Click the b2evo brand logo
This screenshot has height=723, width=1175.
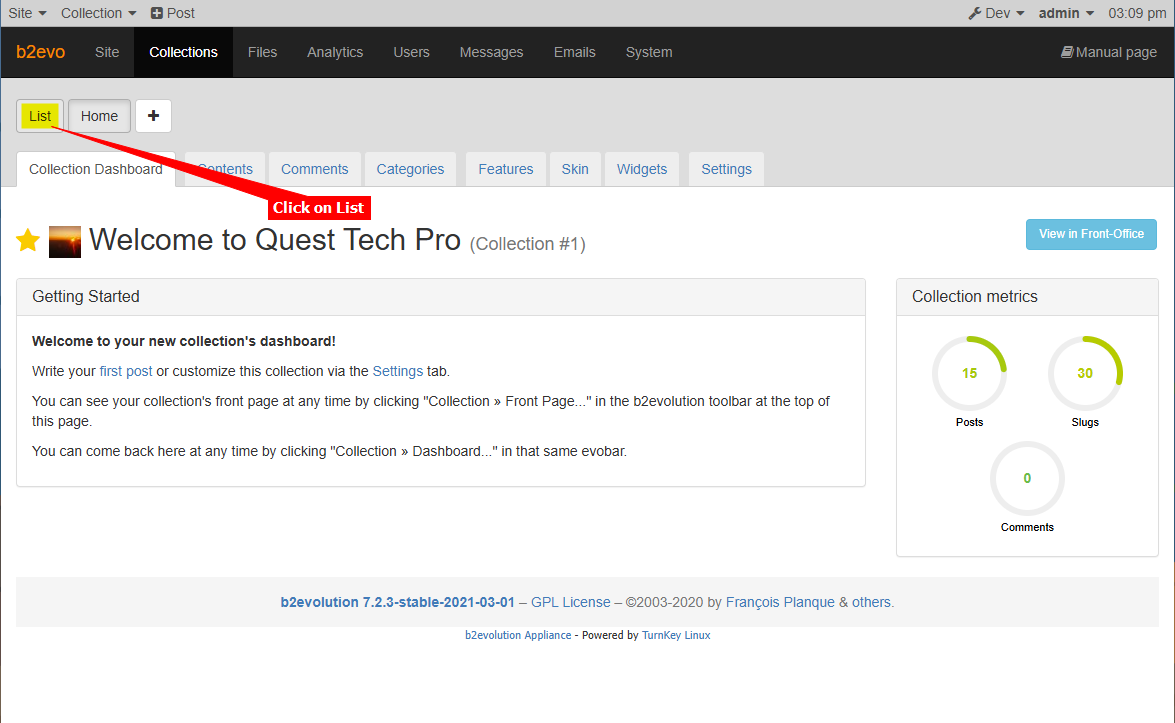(41, 52)
